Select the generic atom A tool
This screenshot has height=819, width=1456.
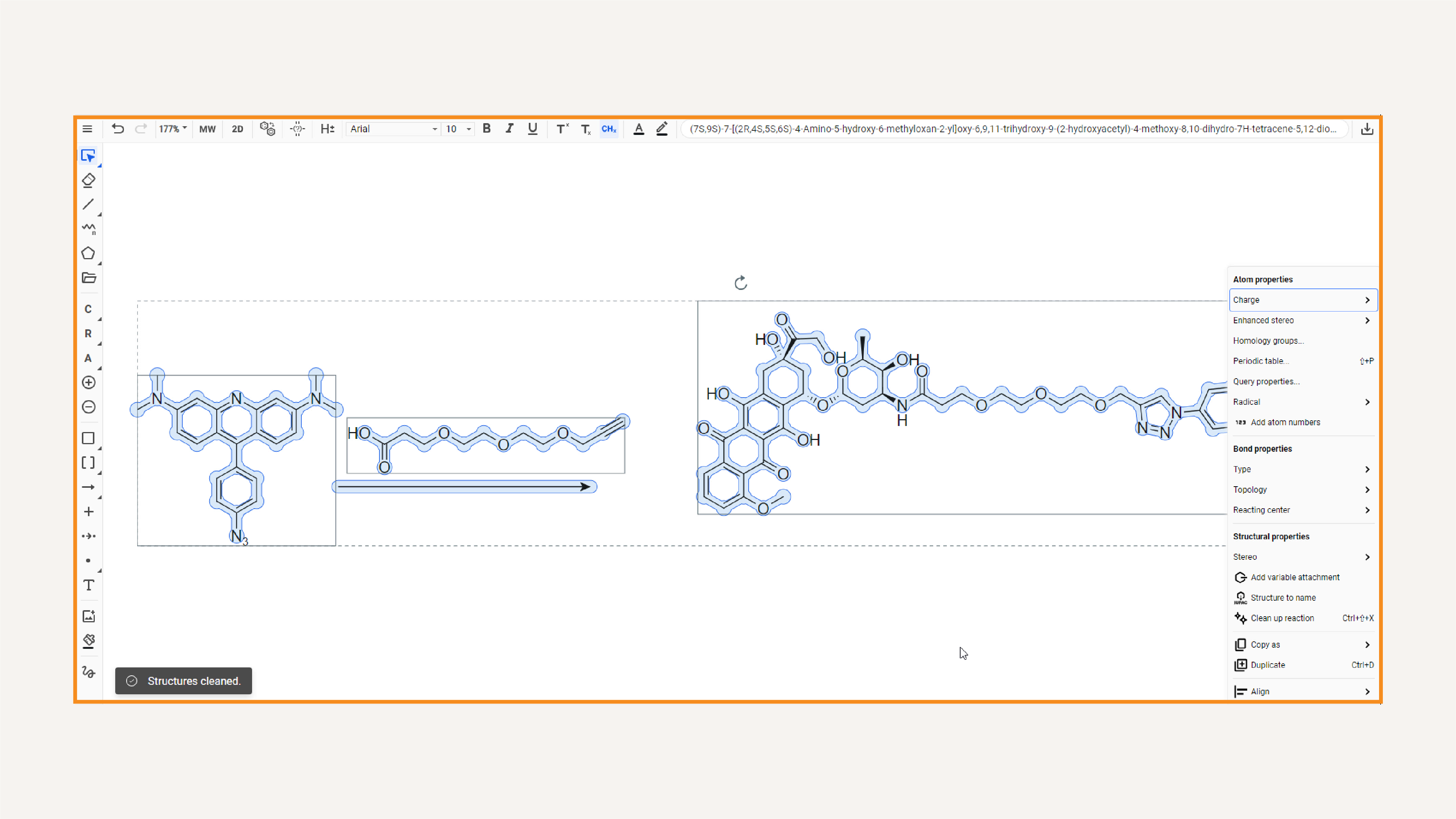[x=88, y=358]
